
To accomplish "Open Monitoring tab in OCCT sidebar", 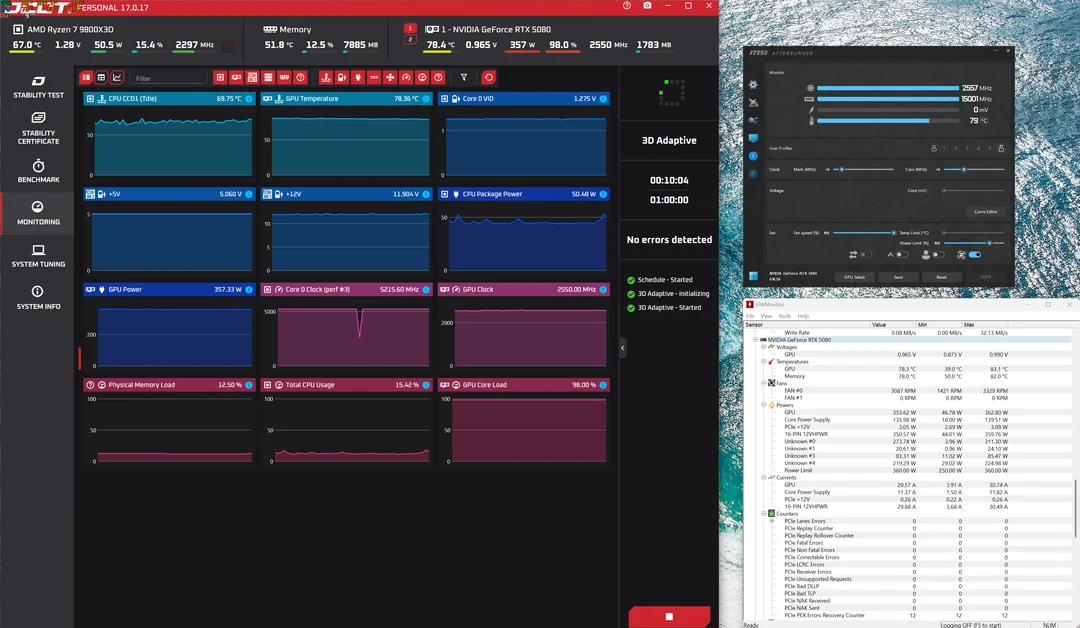I will pos(39,213).
